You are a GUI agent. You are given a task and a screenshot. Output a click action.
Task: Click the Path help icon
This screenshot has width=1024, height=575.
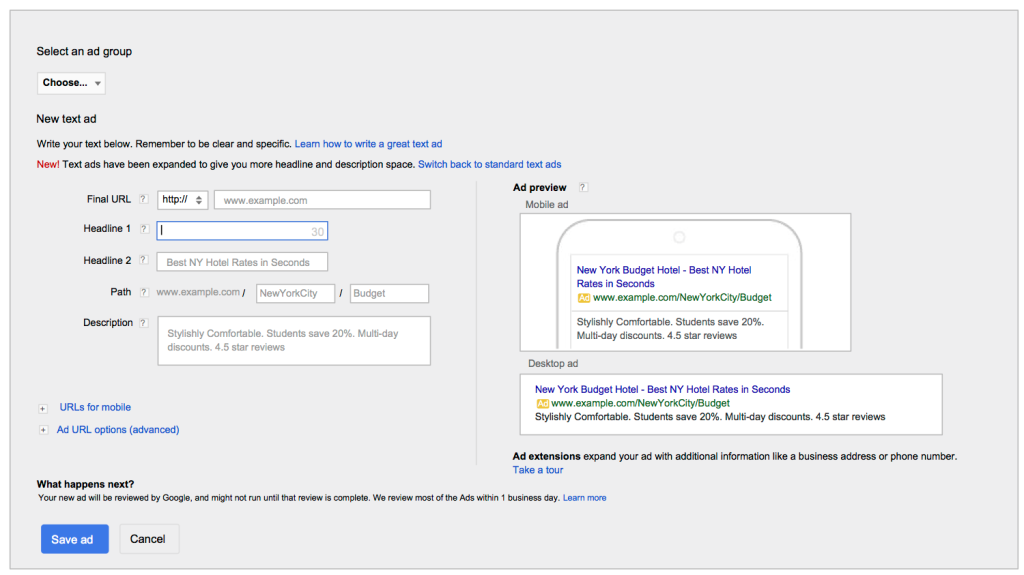[144, 292]
